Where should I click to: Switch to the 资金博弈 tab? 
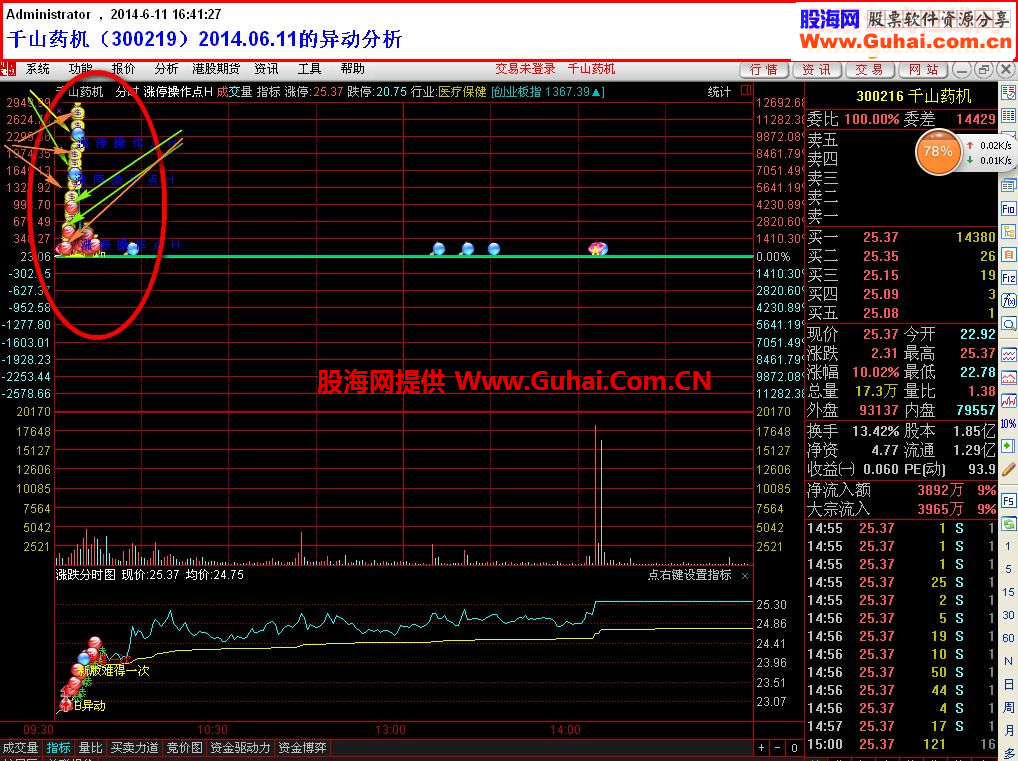(x=302, y=748)
